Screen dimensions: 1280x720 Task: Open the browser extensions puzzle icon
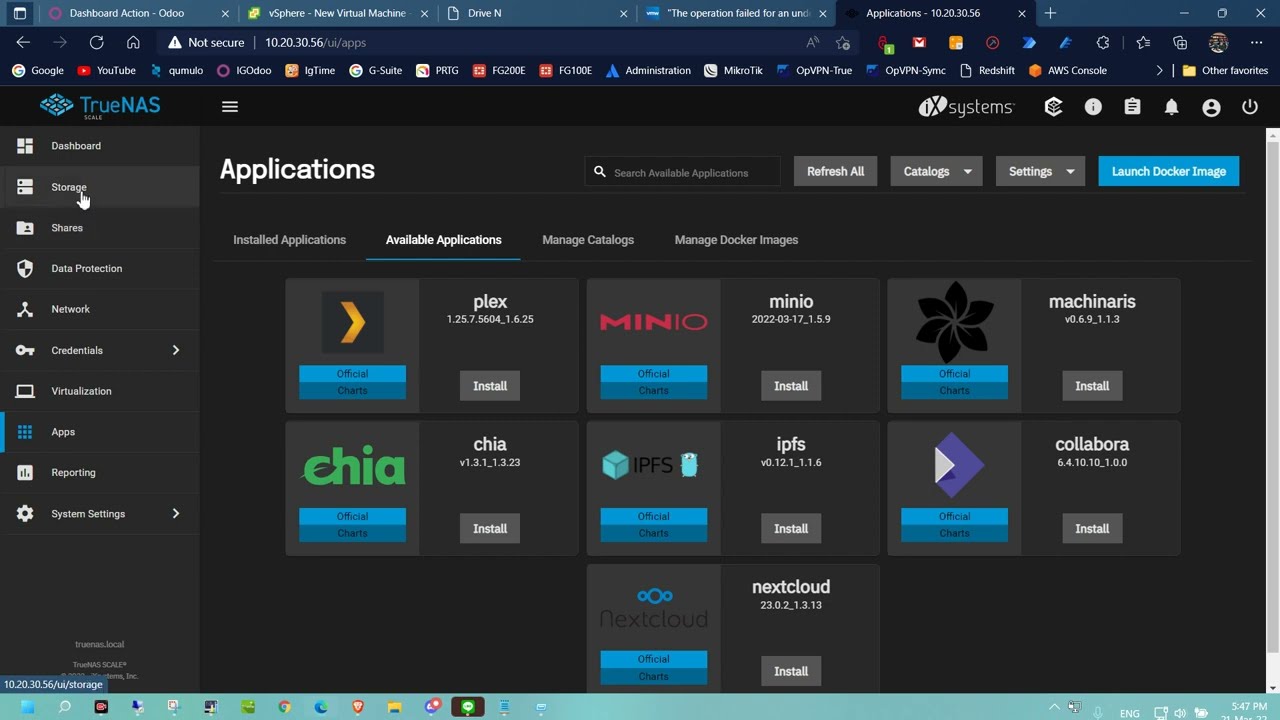[x=1103, y=42]
